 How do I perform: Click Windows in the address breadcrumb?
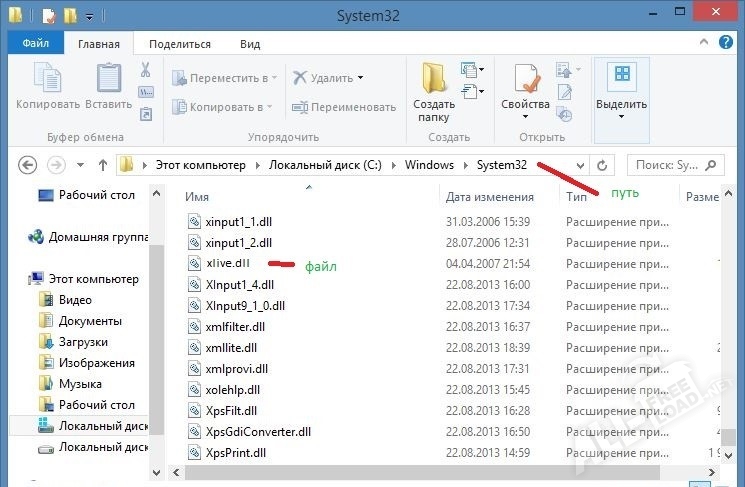tap(429, 165)
